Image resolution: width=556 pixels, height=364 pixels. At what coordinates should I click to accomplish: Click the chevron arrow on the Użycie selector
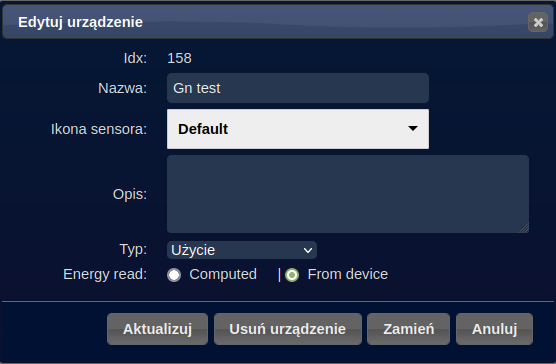[x=308, y=251]
